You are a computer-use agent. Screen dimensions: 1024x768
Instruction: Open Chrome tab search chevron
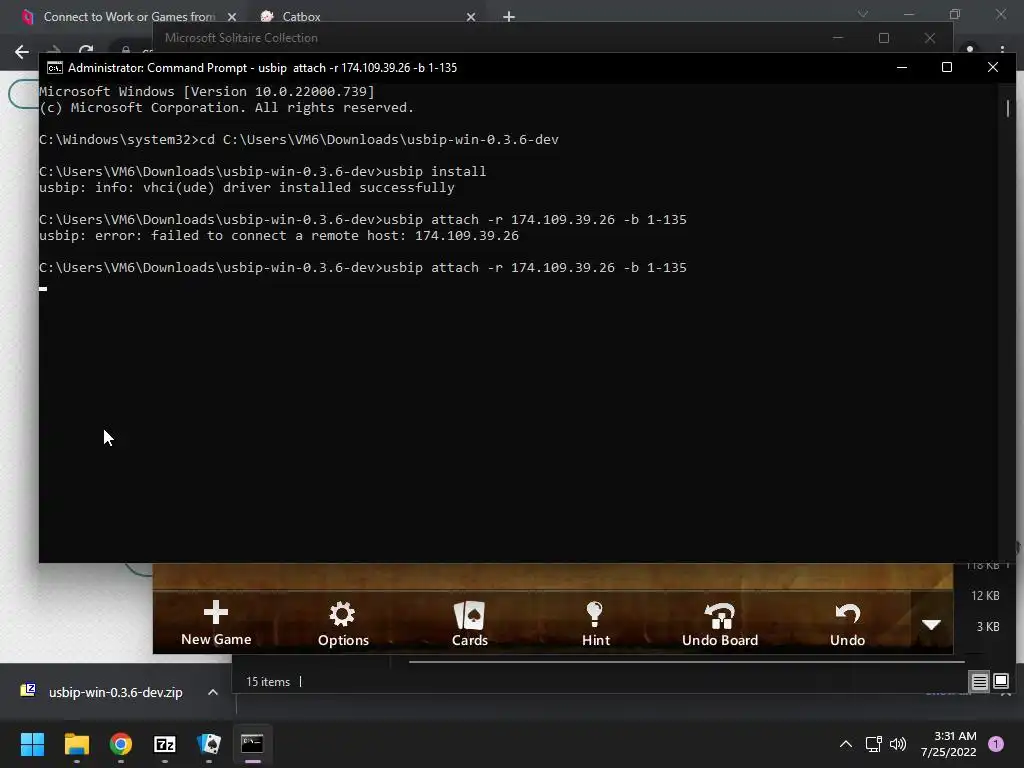(x=863, y=14)
